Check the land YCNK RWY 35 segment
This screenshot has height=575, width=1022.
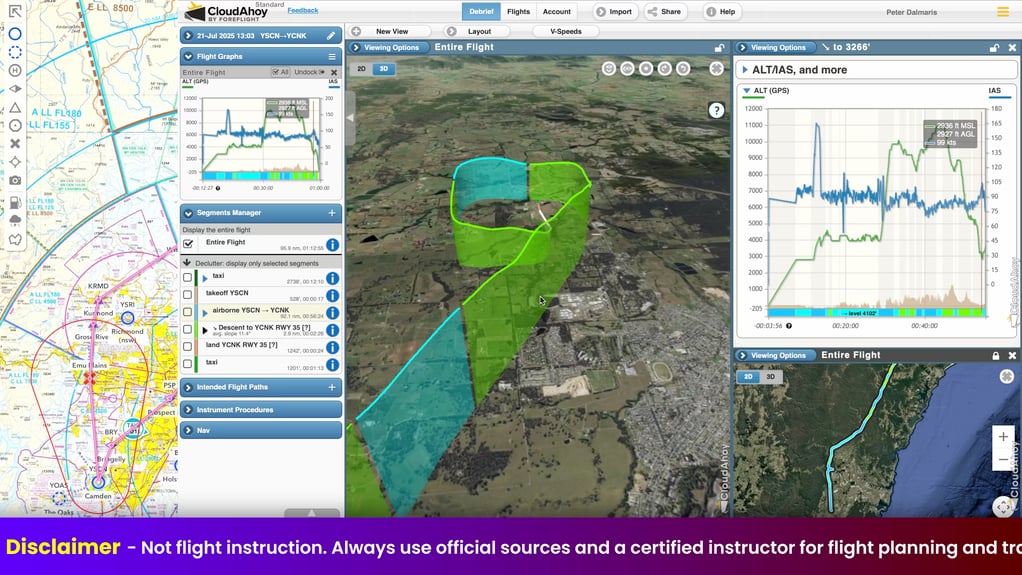click(x=188, y=346)
